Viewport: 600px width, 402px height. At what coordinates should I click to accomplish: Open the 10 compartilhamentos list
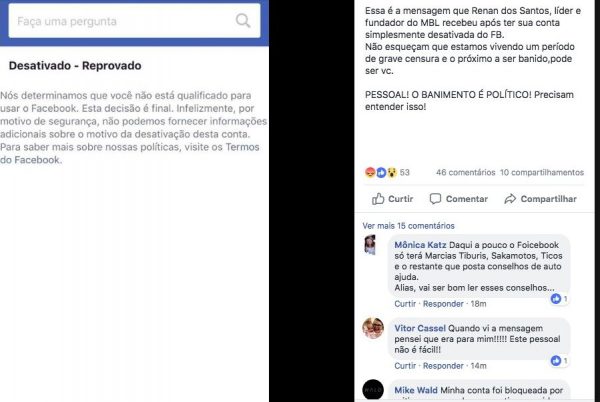click(542, 173)
